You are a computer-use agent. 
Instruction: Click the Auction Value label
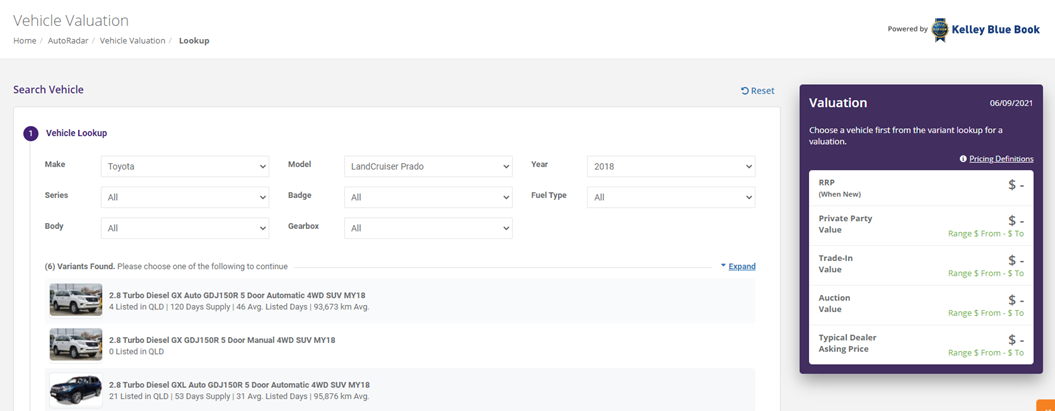click(834, 303)
